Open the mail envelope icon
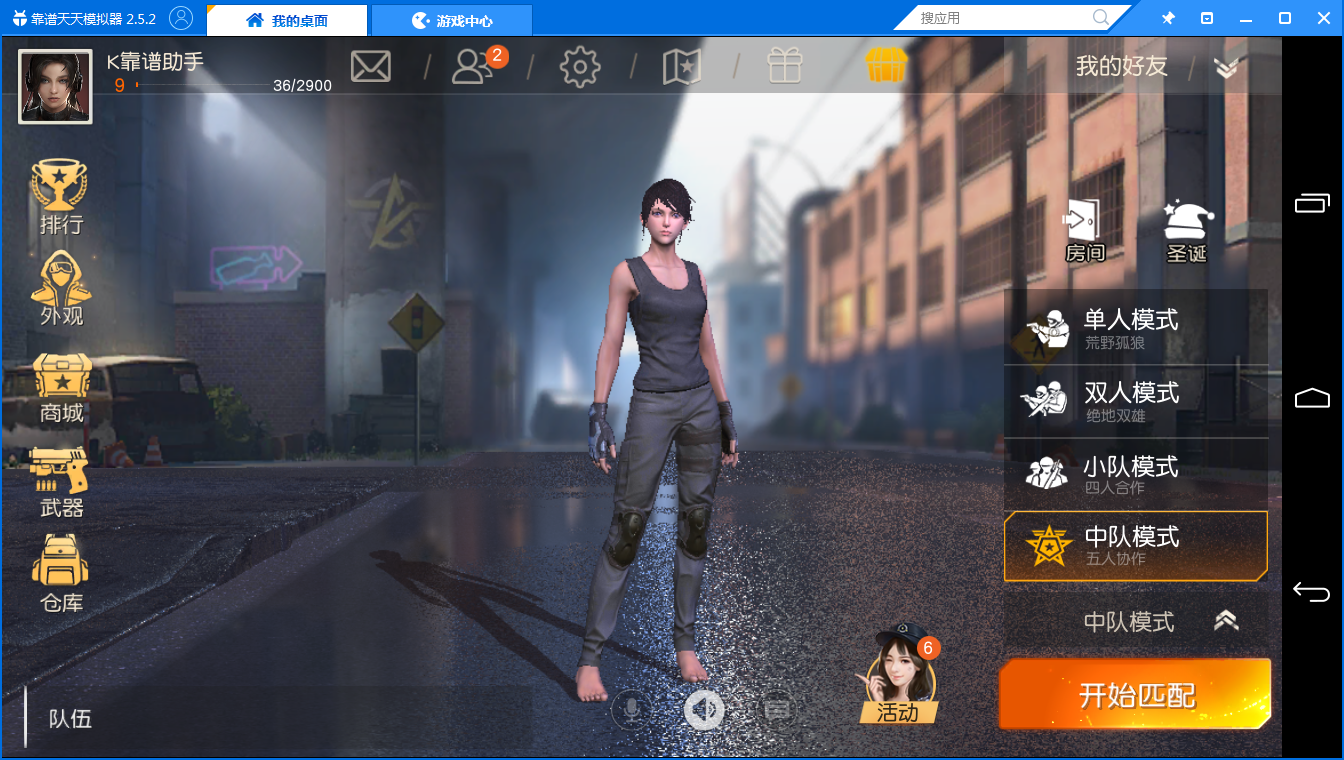 pyautogui.click(x=370, y=67)
